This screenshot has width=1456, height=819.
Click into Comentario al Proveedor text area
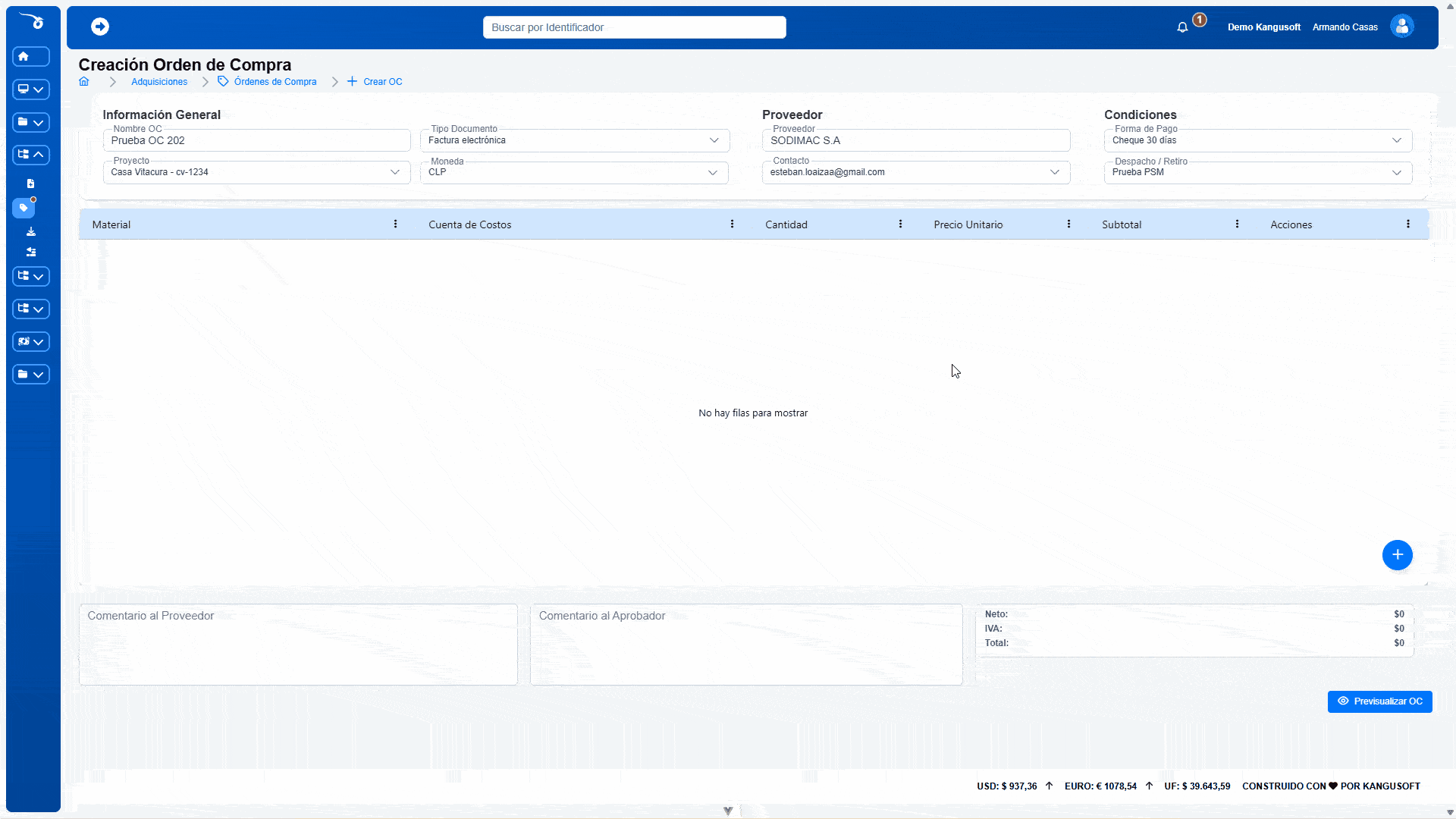pos(298,645)
